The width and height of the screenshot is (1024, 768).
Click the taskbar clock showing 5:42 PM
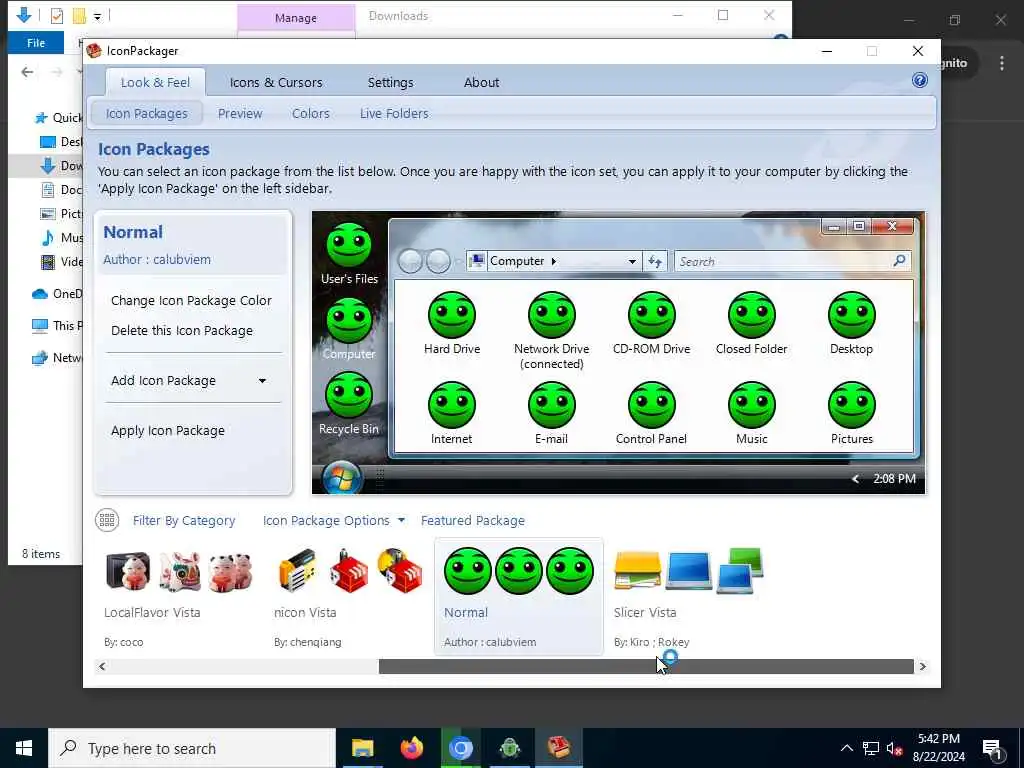coord(939,748)
